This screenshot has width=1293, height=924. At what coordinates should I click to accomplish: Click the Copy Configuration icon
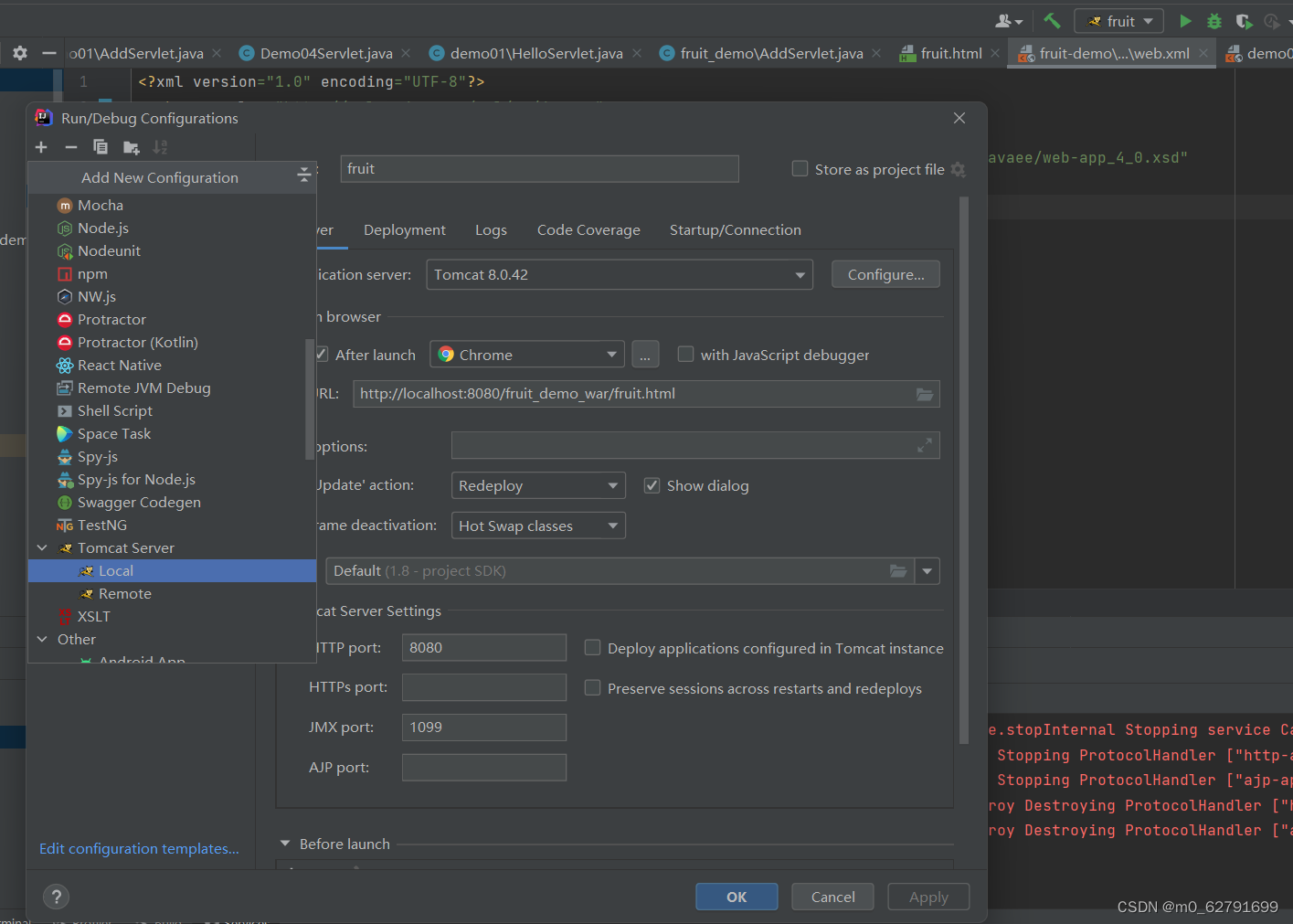point(101,147)
